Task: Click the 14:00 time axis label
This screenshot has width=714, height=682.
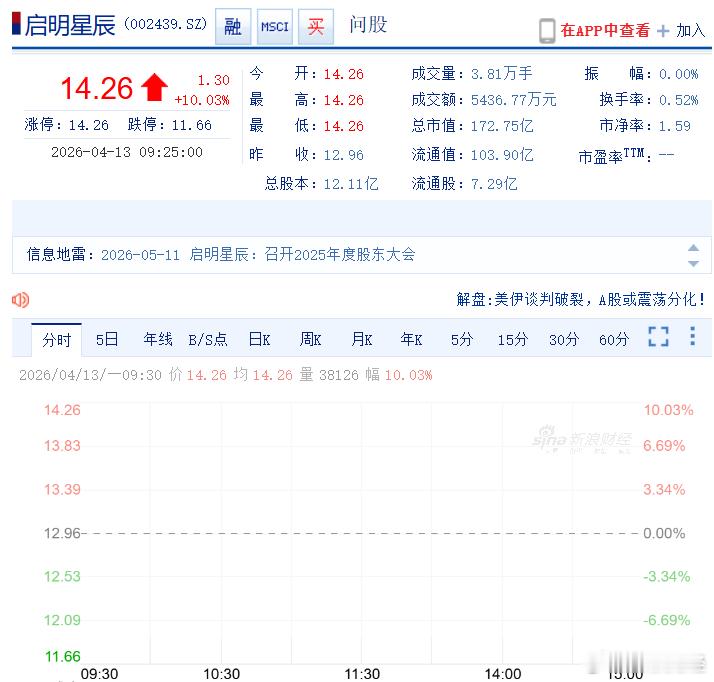Action: click(503, 674)
